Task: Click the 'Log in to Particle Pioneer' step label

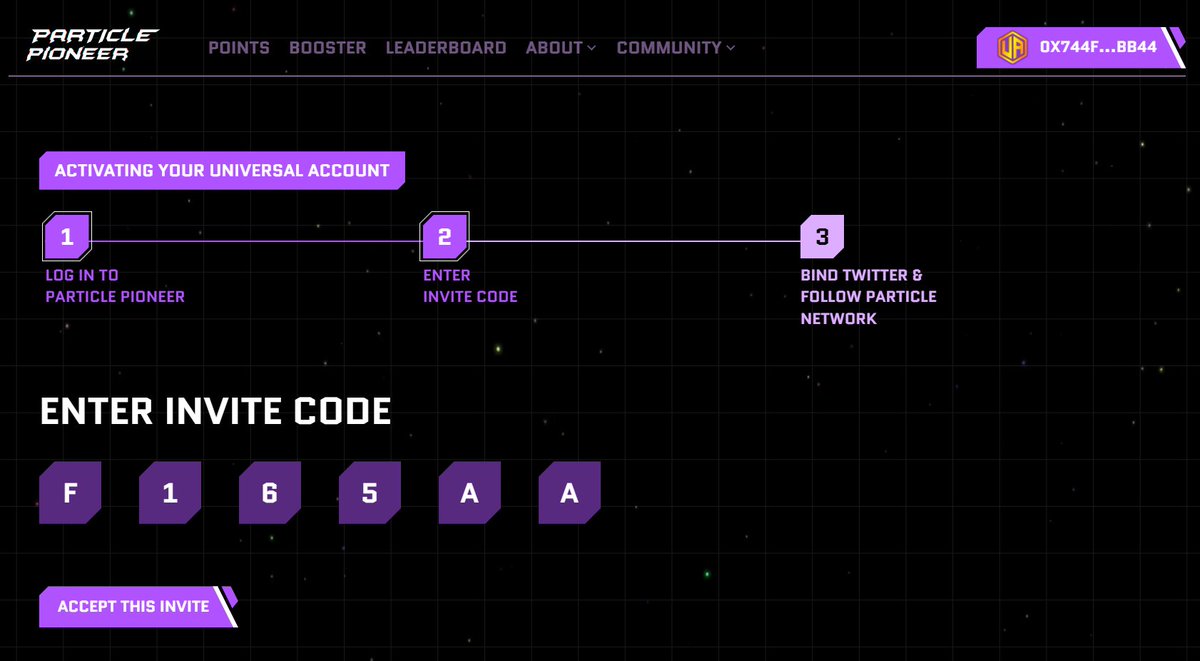Action: tap(115, 286)
